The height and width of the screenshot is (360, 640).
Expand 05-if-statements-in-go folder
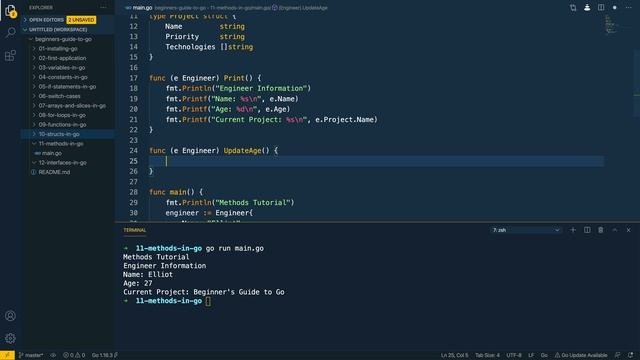pos(68,87)
